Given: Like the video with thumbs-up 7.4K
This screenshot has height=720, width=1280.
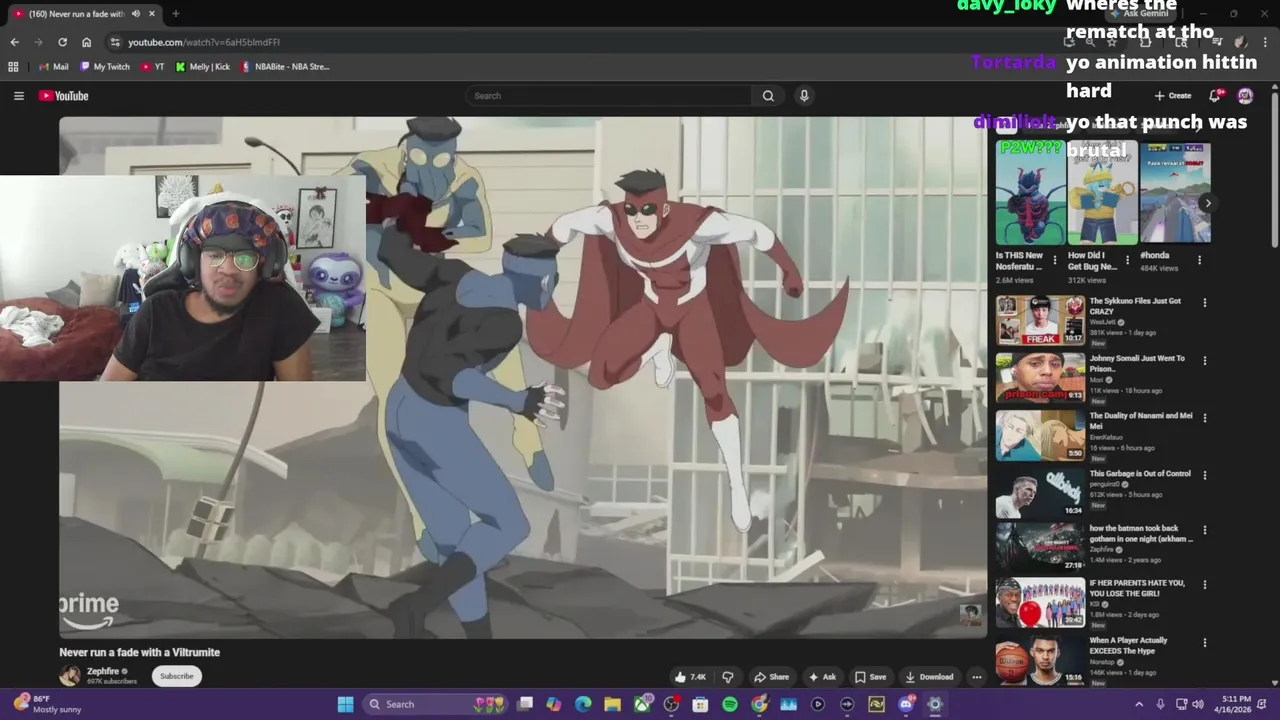Looking at the screenshot, I should coord(690,677).
